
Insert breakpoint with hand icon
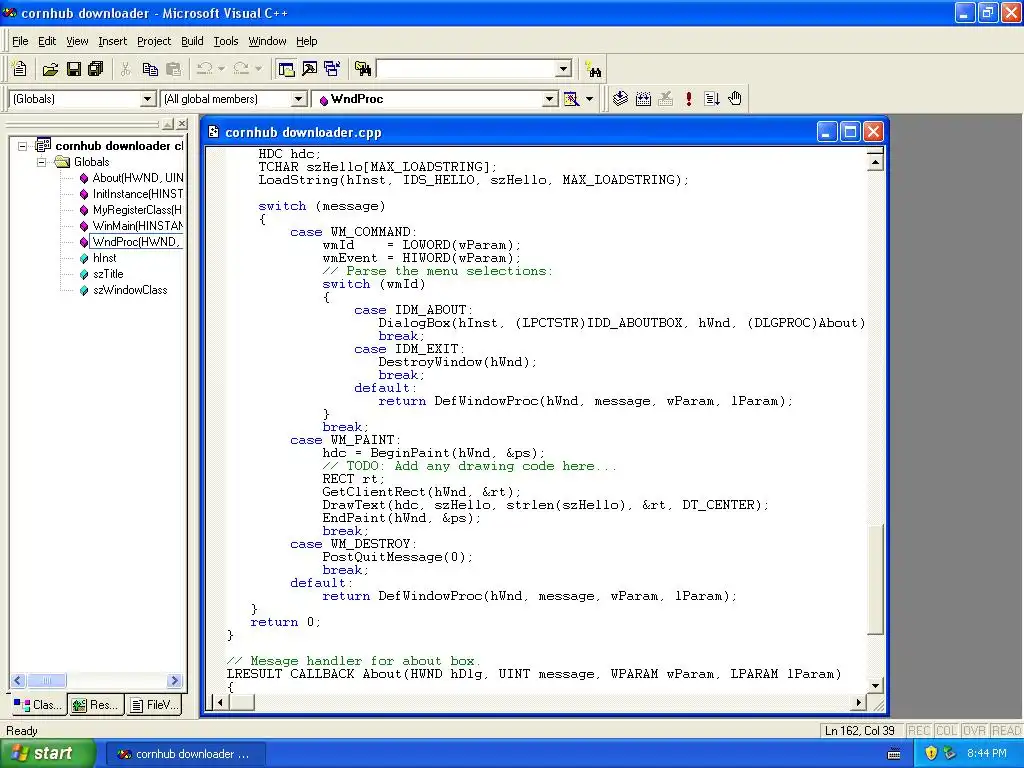[x=735, y=99]
